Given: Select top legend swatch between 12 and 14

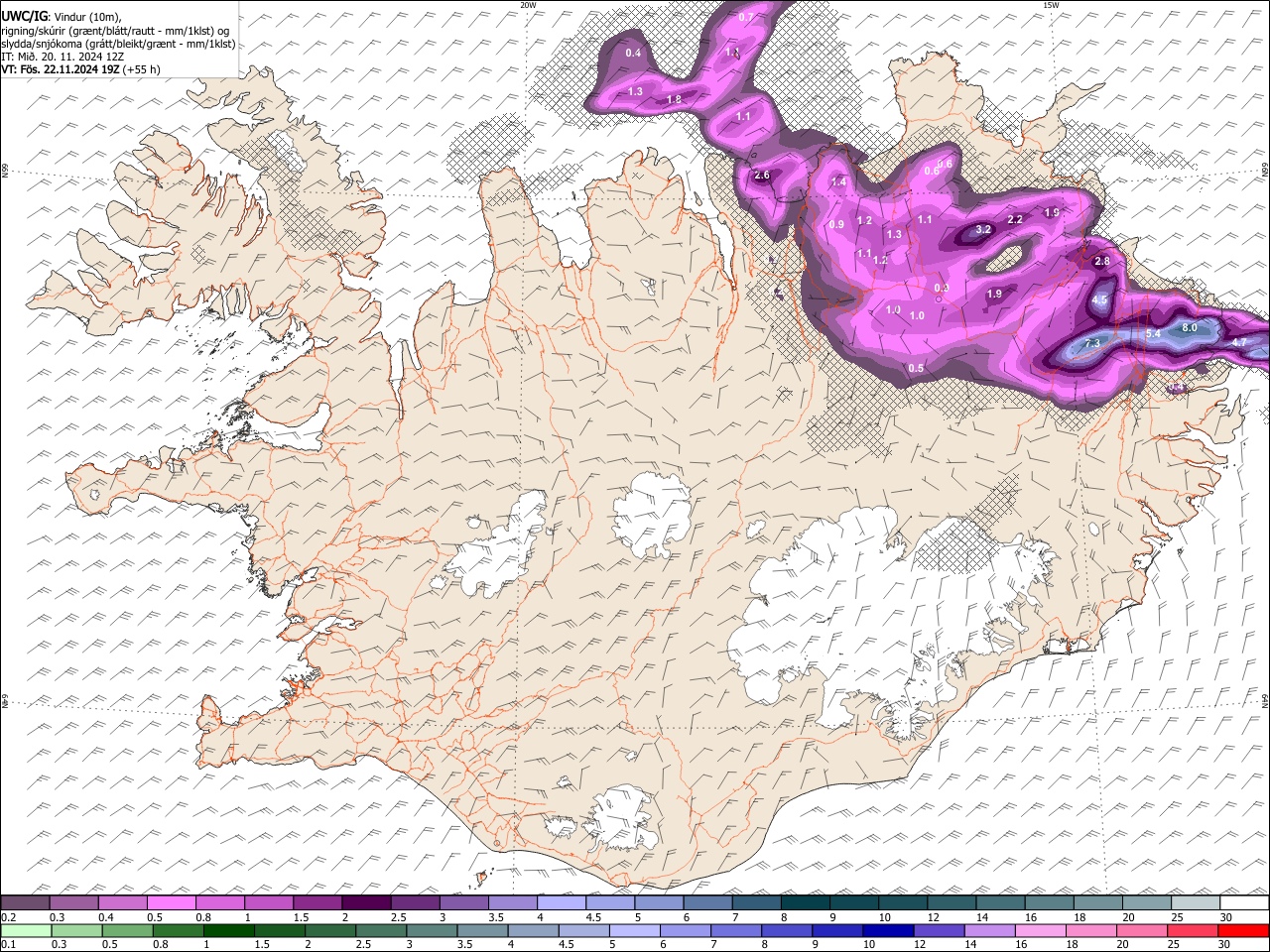Looking at the screenshot, I should coord(950,903).
